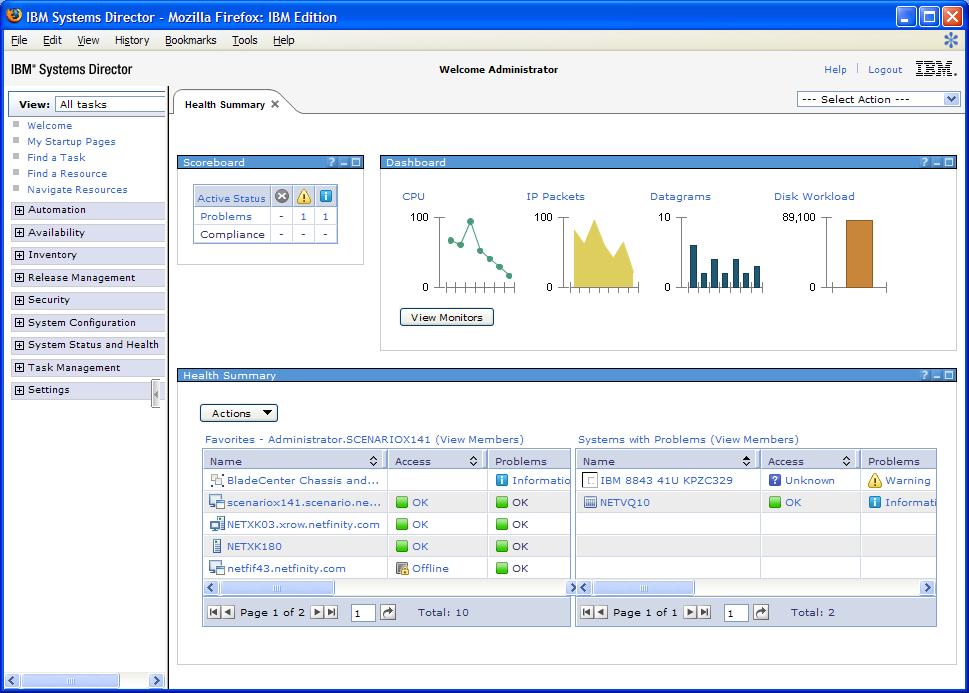Click the page number field in Favorites table
This screenshot has width=969, height=693.
[x=363, y=613]
